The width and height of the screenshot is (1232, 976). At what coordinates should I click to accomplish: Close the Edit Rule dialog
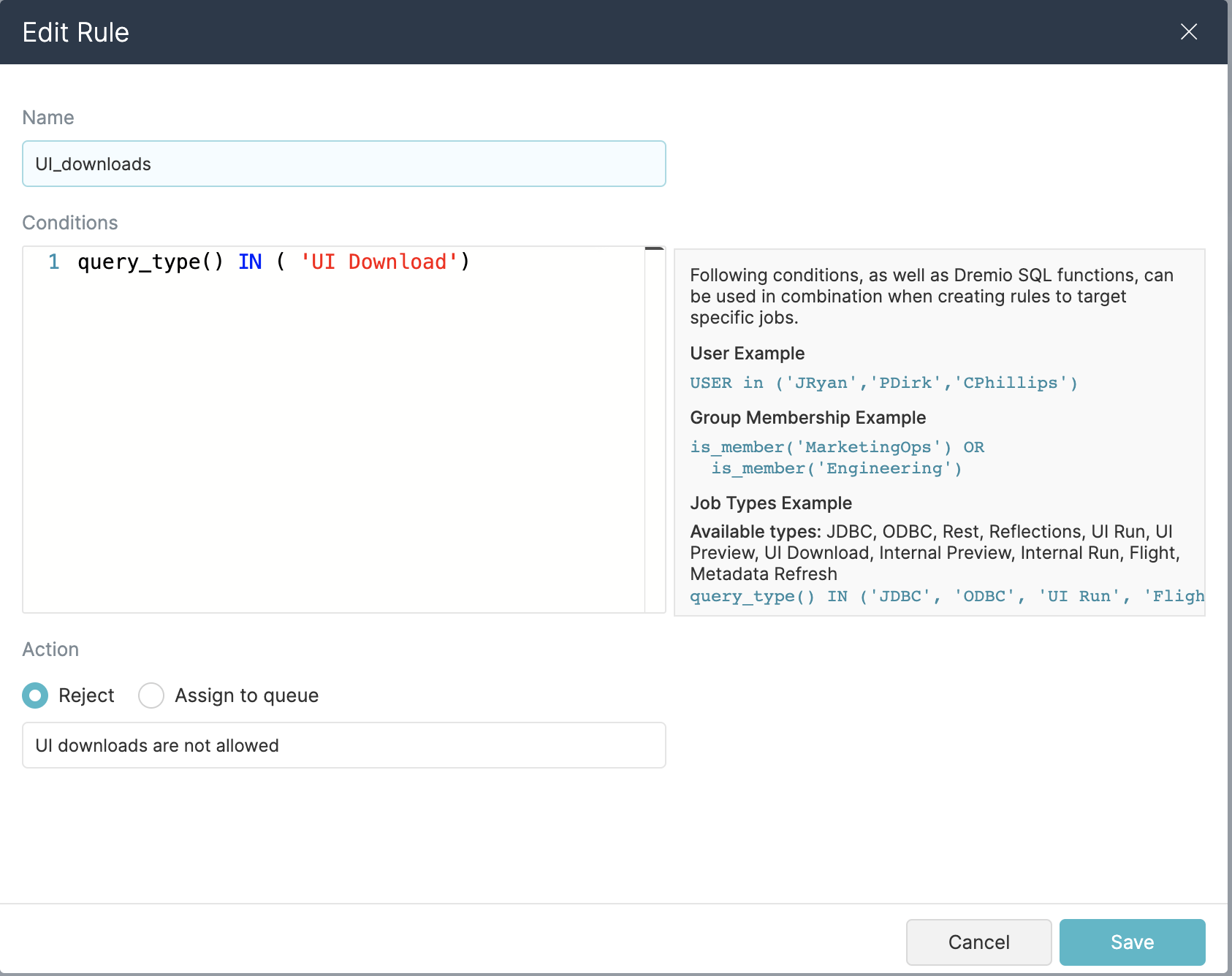(x=1189, y=32)
